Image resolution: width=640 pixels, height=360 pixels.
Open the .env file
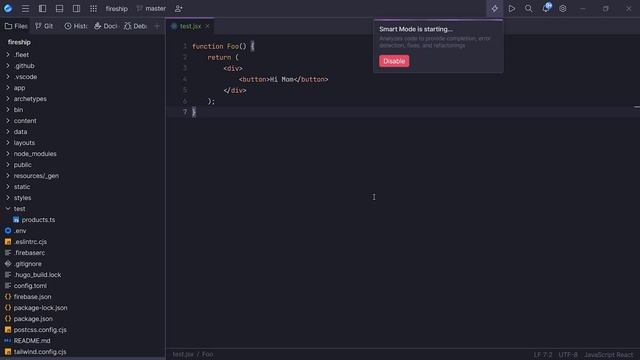coord(83,231)
